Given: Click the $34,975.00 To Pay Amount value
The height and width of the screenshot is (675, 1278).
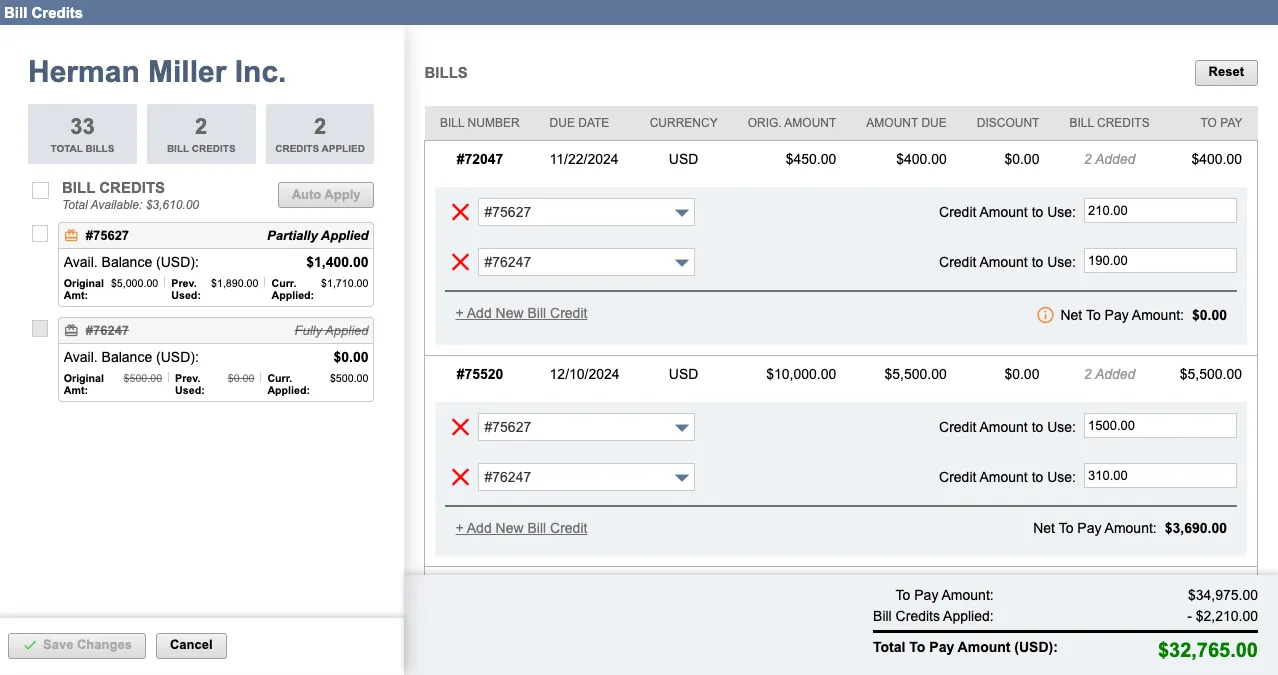Looking at the screenshot, I should [x=1223, y=595].
